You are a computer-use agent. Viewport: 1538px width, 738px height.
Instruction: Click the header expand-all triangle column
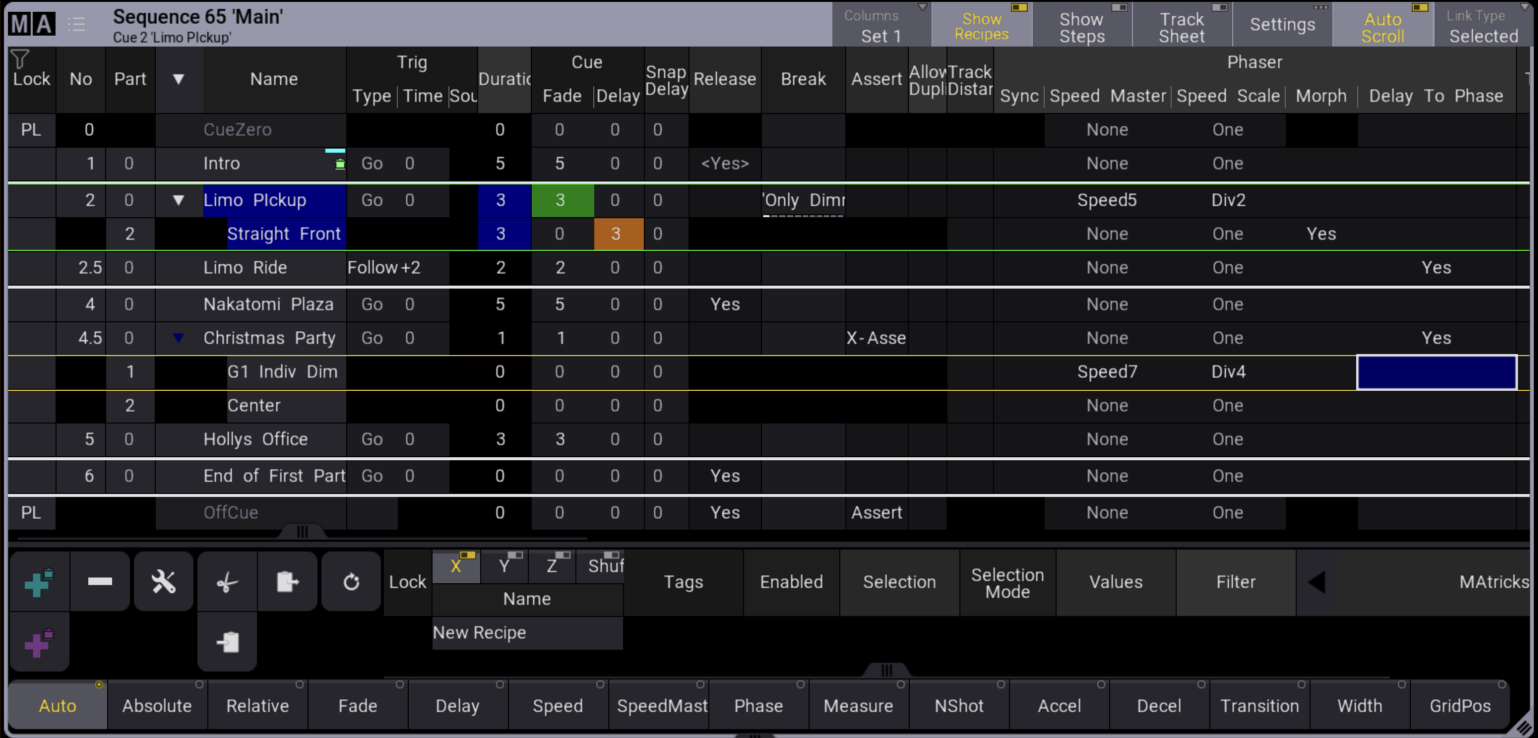179,79
